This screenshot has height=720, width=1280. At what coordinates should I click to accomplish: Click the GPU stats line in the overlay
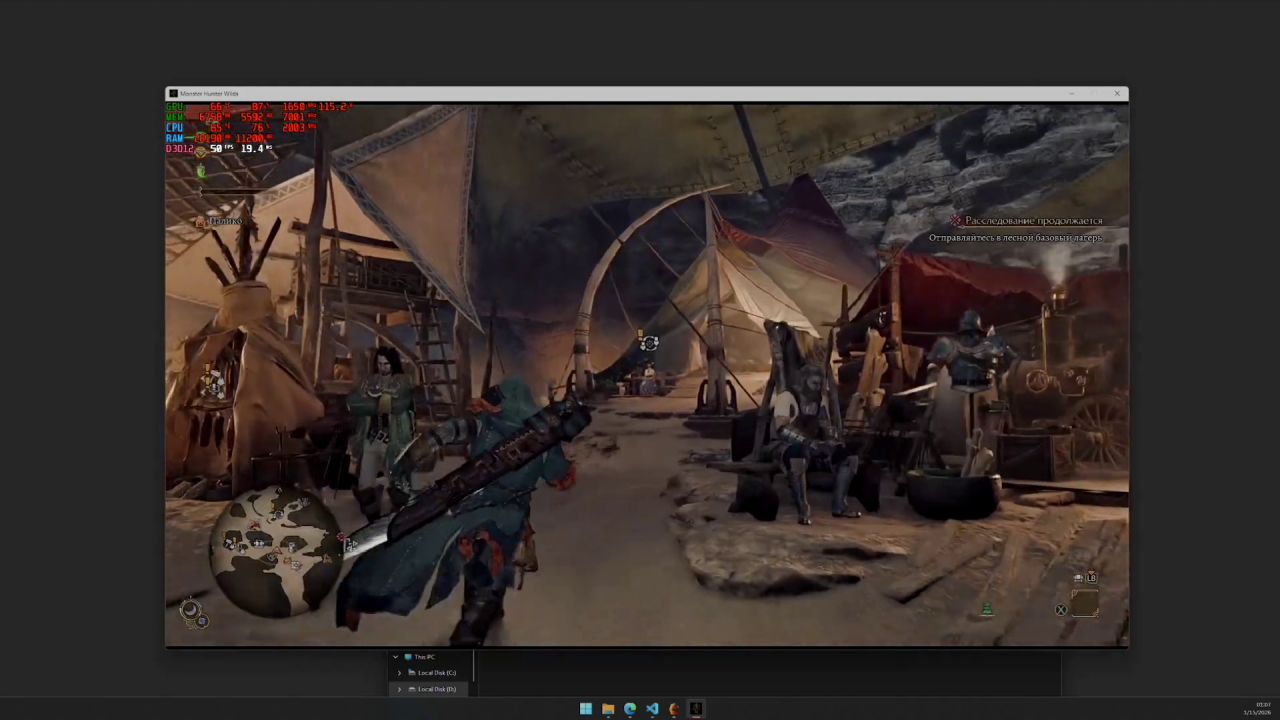point(258,106)
